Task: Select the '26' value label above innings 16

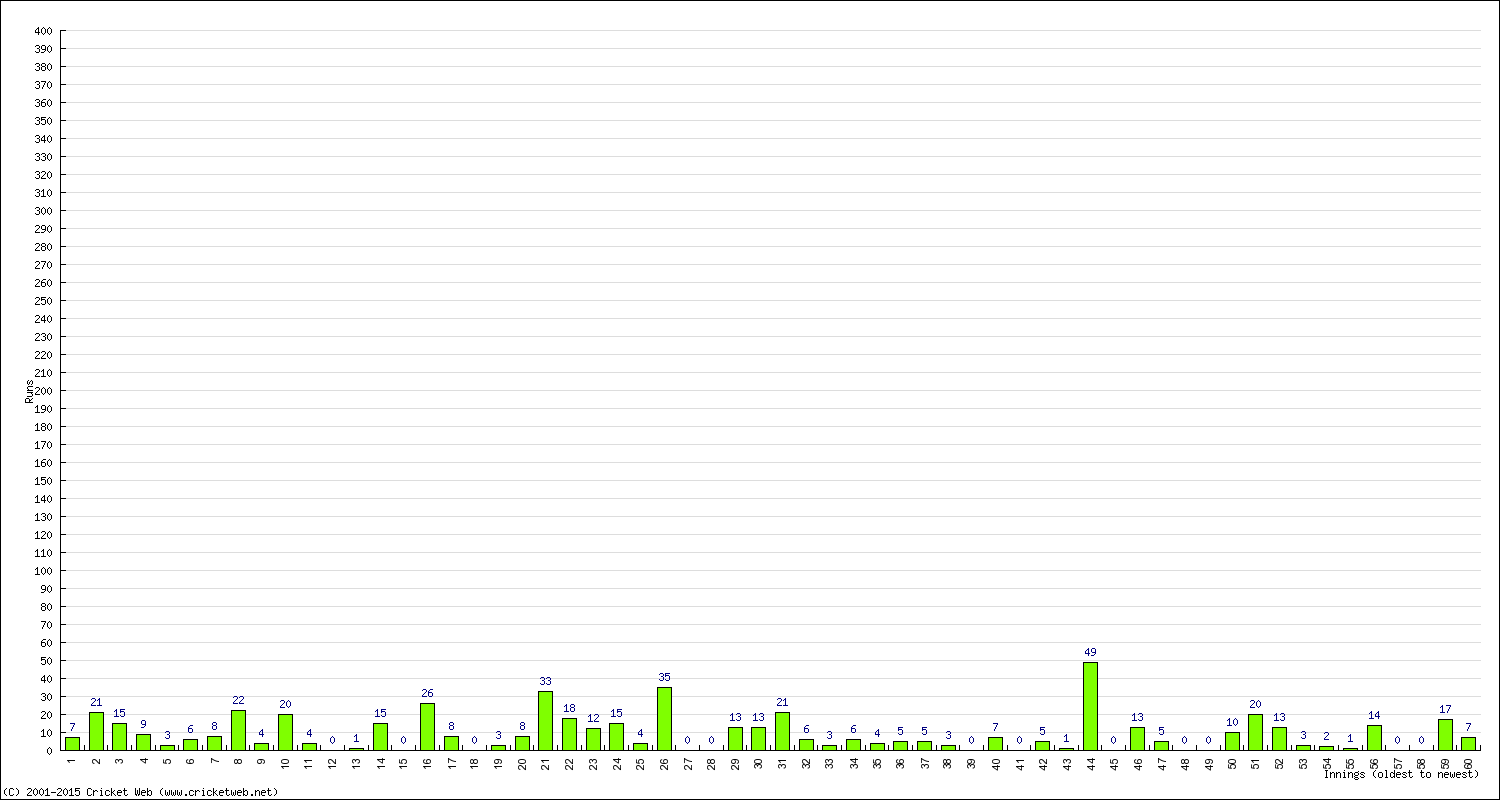Action: click(x=427, y=693)
